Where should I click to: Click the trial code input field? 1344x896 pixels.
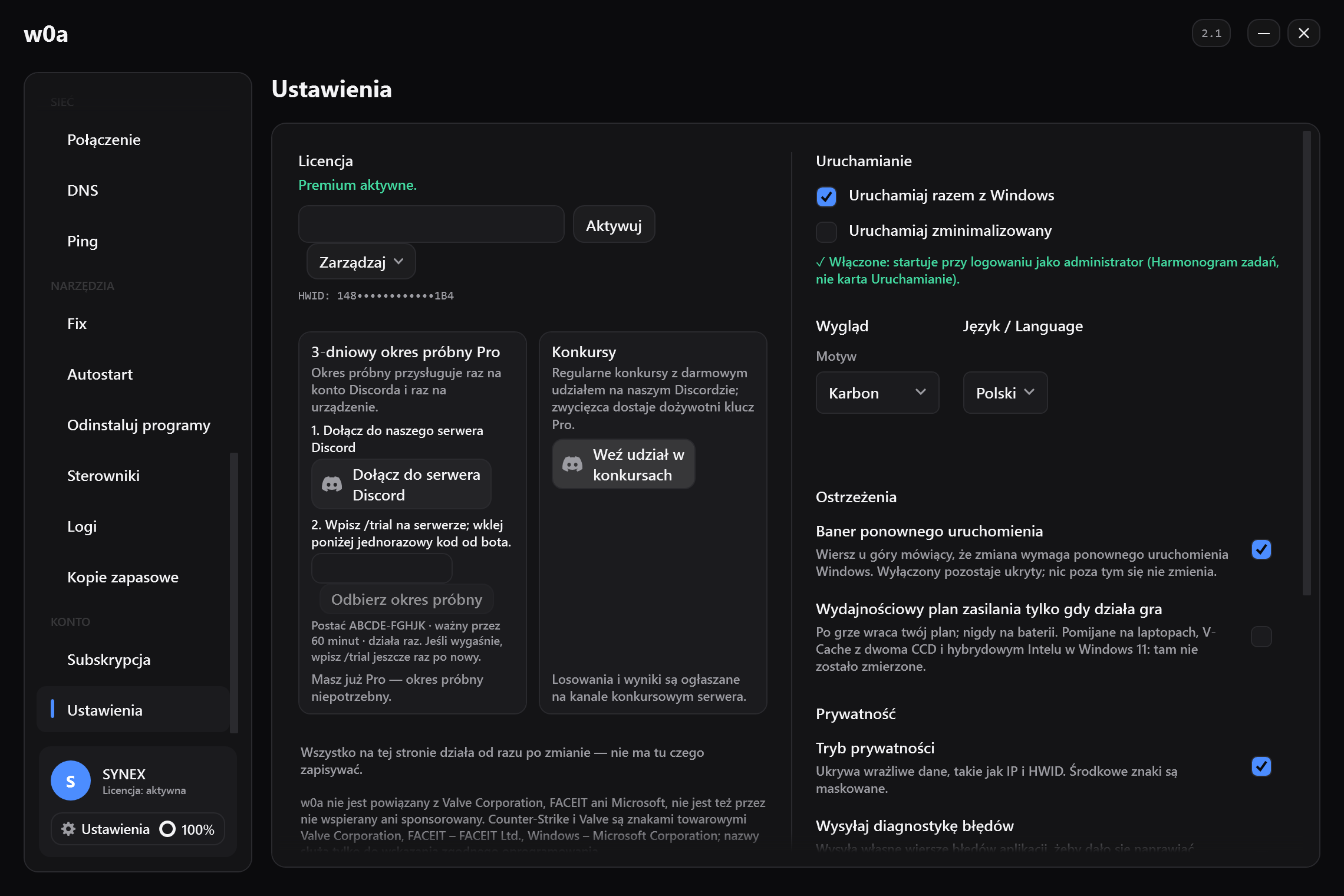point(381,568)
